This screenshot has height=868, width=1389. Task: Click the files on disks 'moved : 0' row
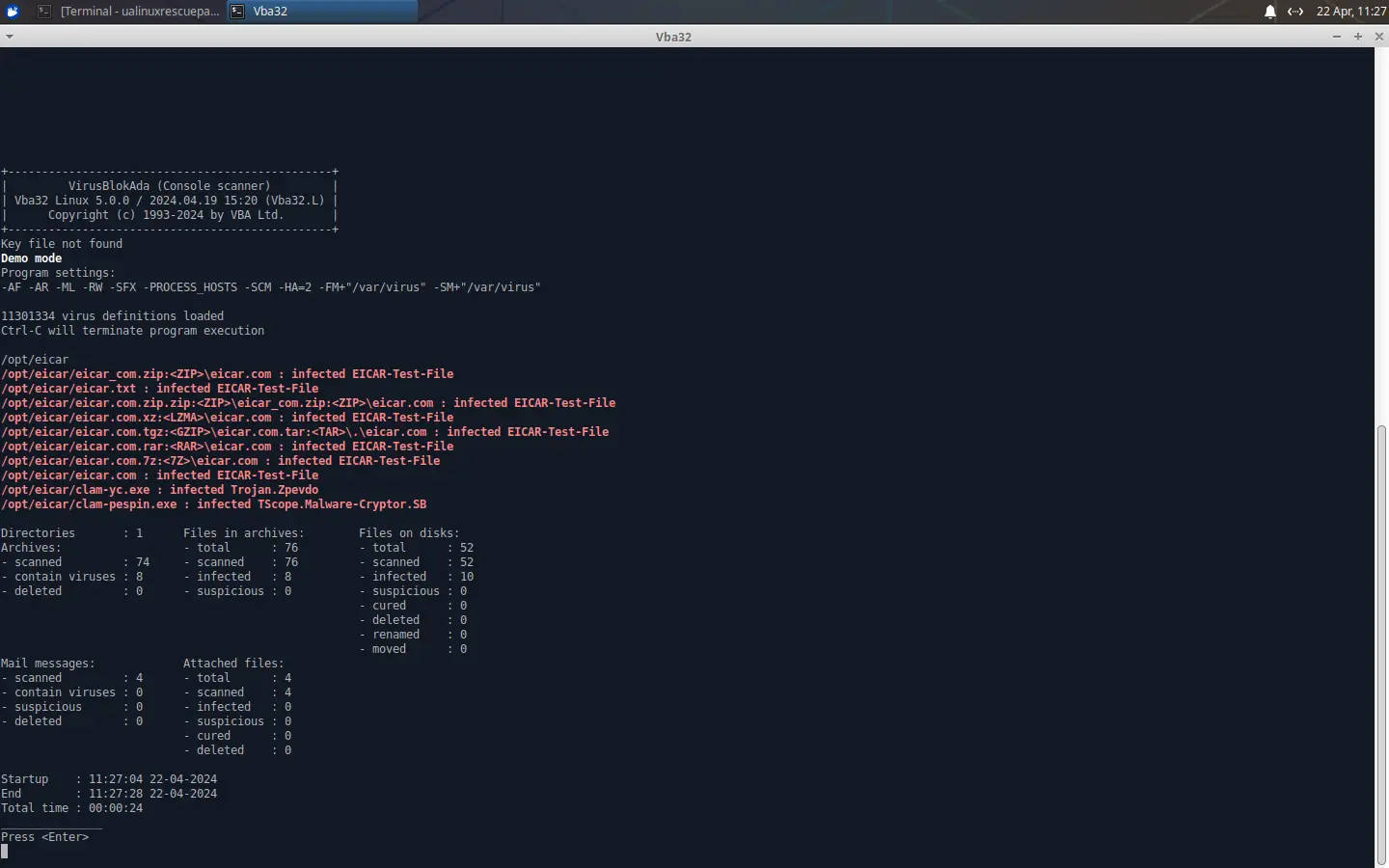414,649
